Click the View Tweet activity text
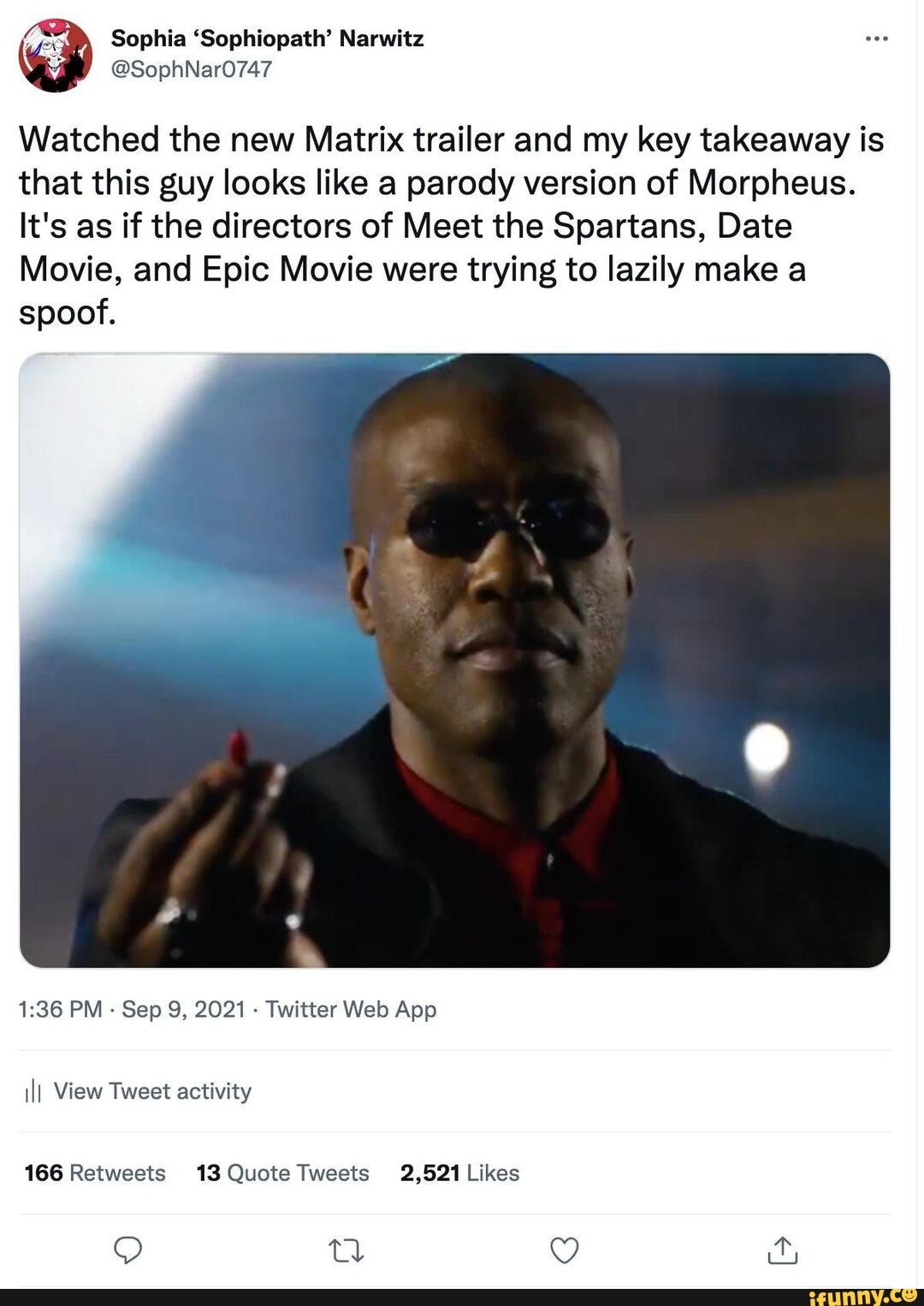Viewport: 924px width, 1306px height. pyautogui.click(x=152, y=1091)
